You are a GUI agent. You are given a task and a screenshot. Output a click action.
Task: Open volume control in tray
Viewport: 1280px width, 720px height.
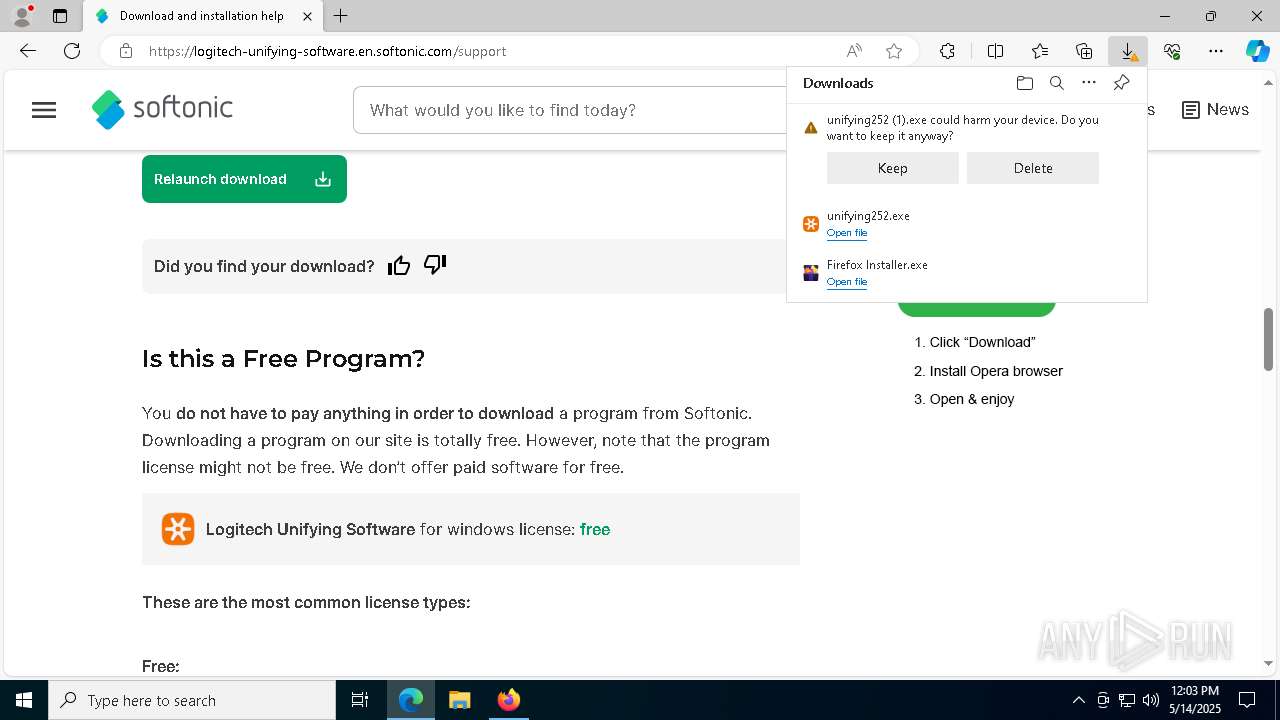[x=1151, y=700]
